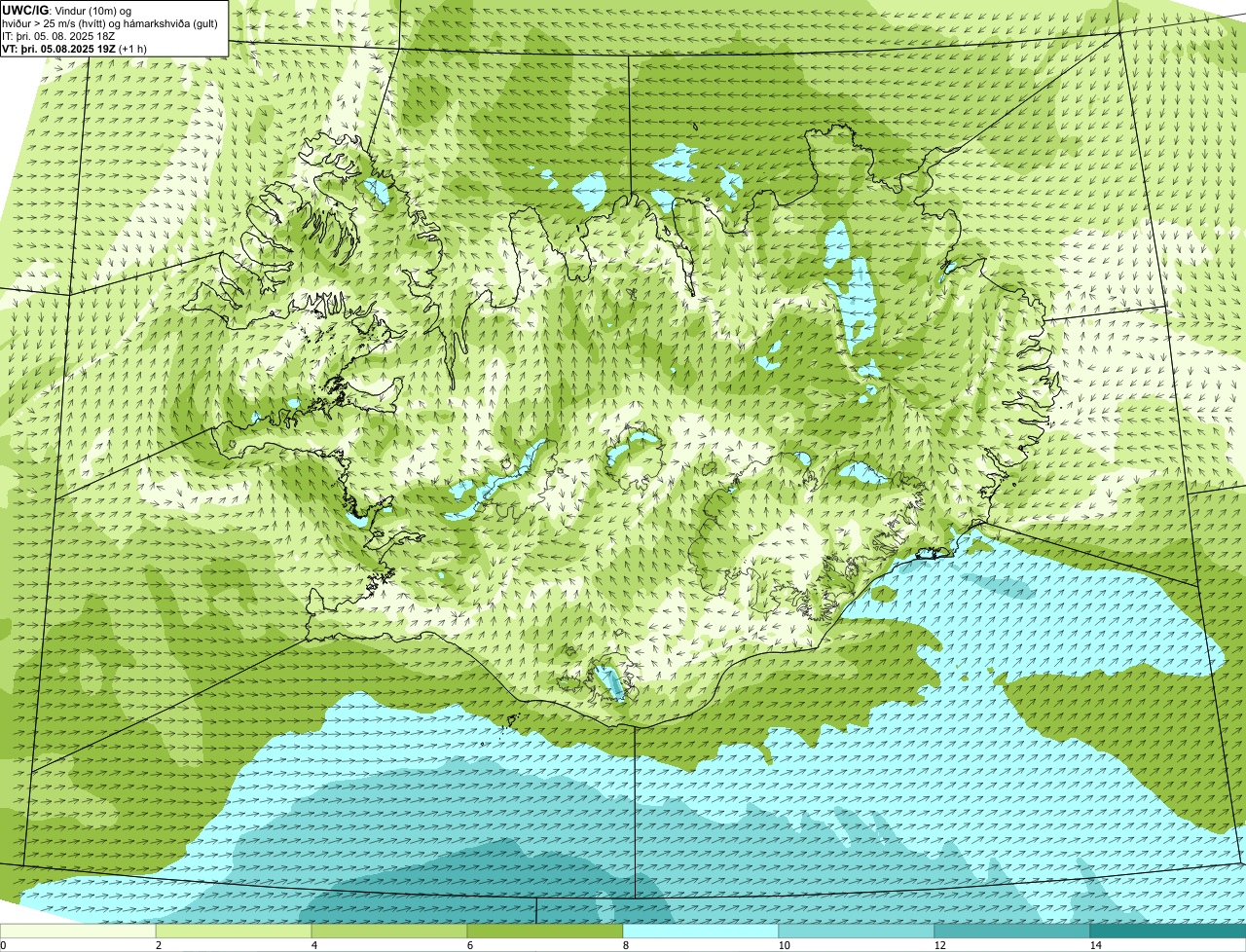Click the "0" label on the color scale
The width and height of the screenshot is (1246, 952).
[x=3, y=945]
